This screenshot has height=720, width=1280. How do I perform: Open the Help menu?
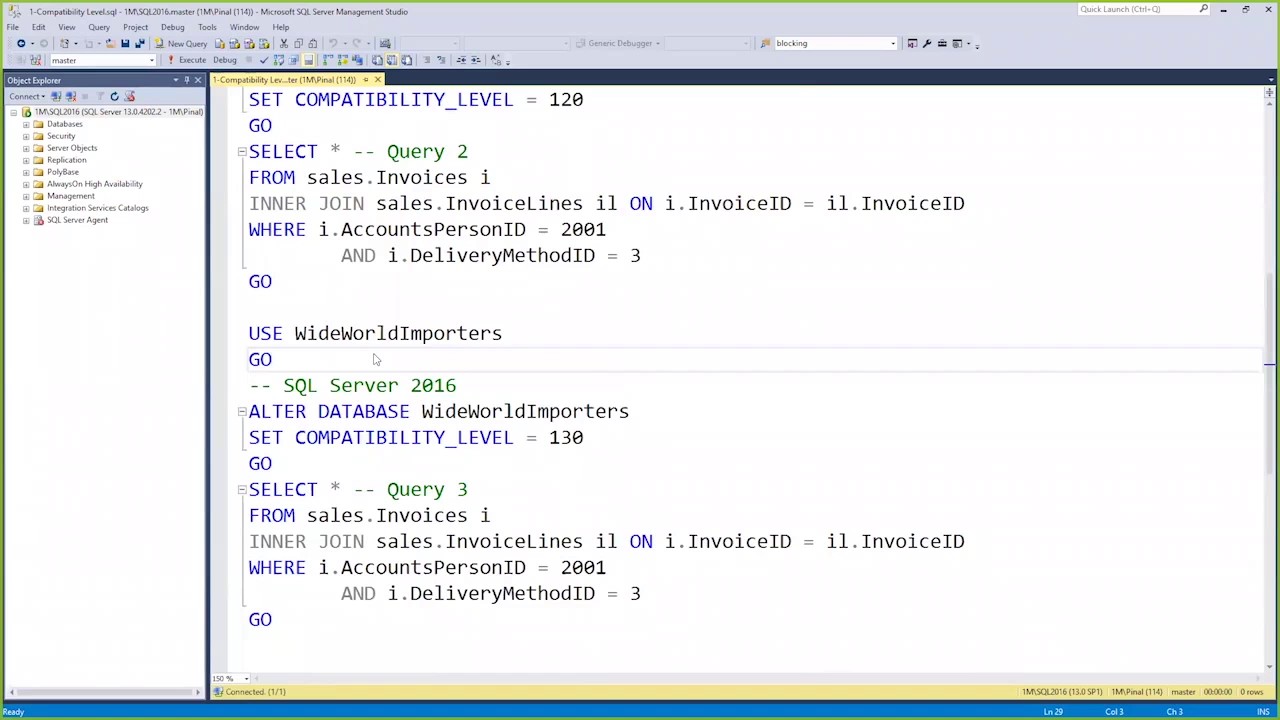coord(281,27)
